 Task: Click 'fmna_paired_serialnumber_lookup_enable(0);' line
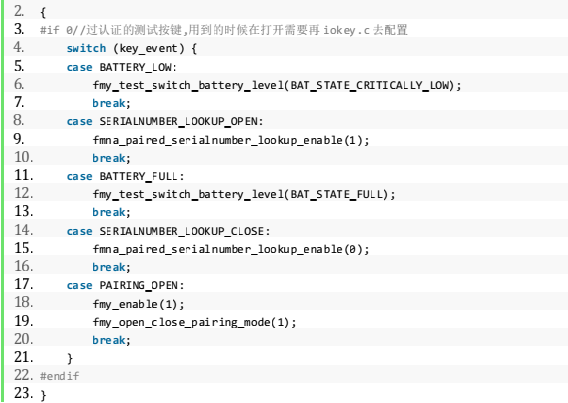click(231, 249)
